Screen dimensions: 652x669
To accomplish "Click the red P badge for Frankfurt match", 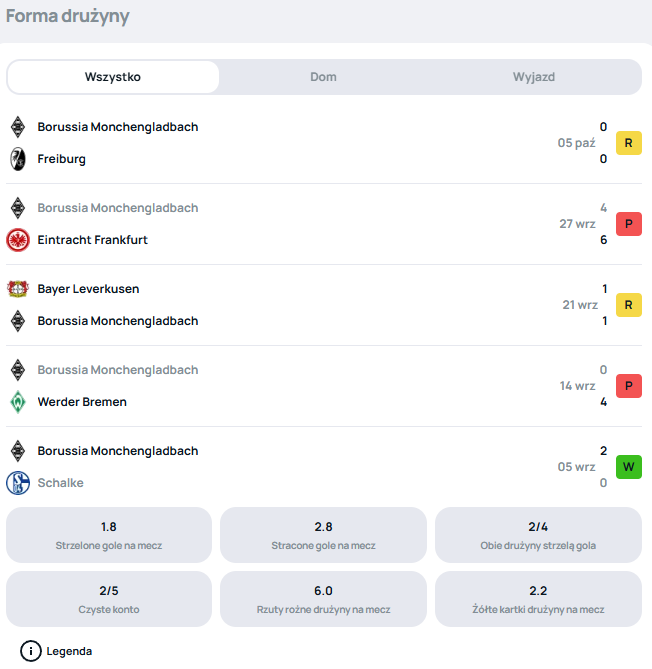I will coord(628,224).
